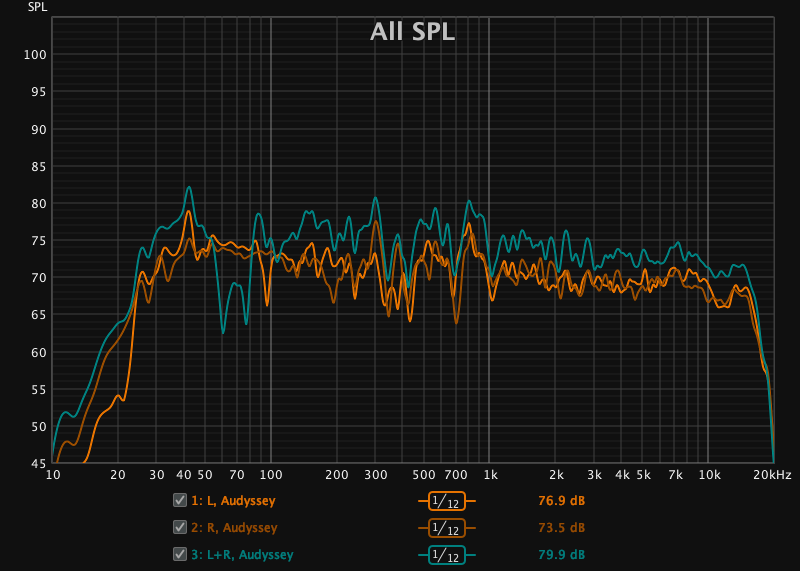Select the '3: L+R, Audyssey' legend label
The height and width of the screenshot is (571, 800).
coord(242,554)
